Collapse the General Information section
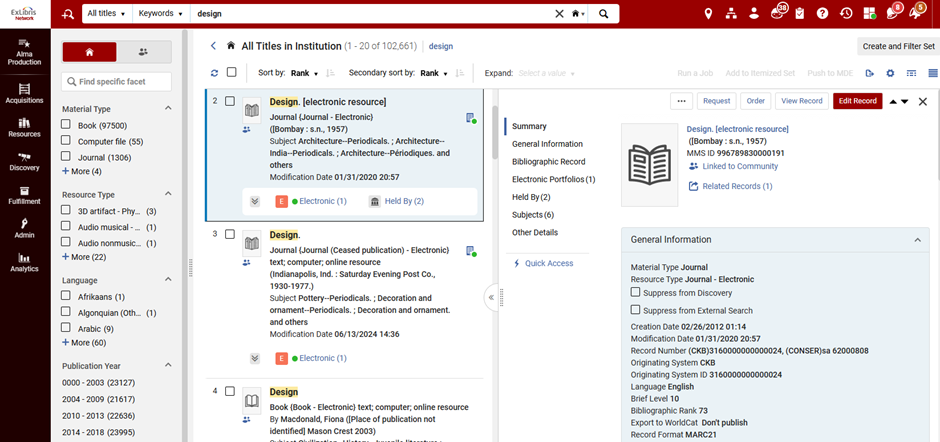The width and height of the screenshot is (940, 442). (917, 239)
